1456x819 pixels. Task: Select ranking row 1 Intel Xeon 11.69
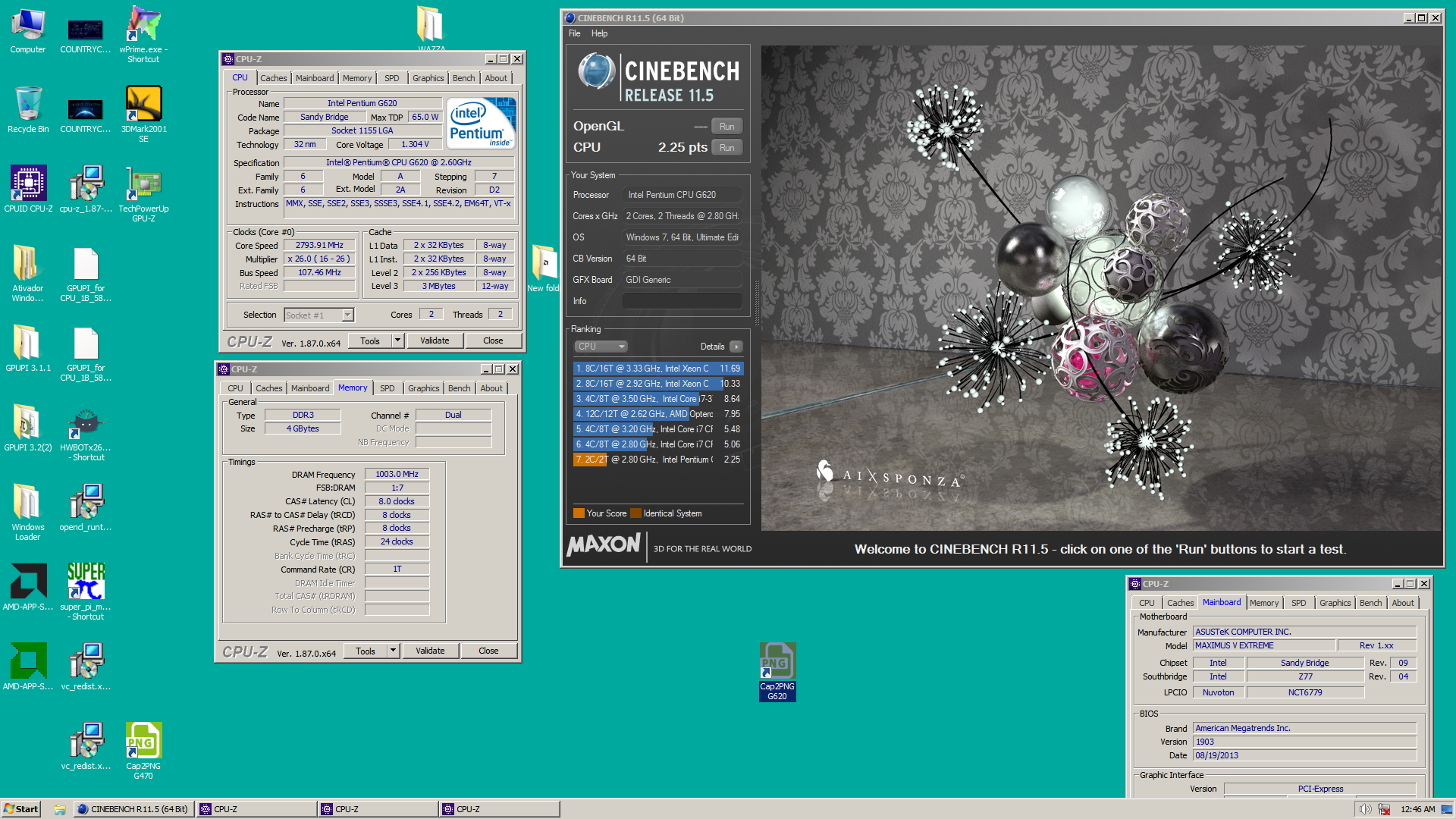click(658, 369)
